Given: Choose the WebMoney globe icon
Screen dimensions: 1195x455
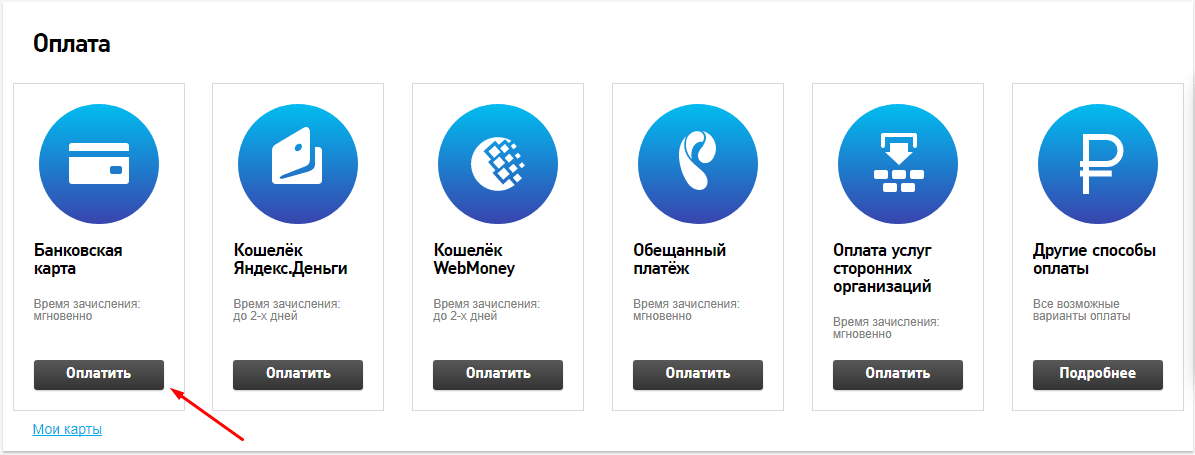Looking at the screenshot, I should tap(498, 164).
